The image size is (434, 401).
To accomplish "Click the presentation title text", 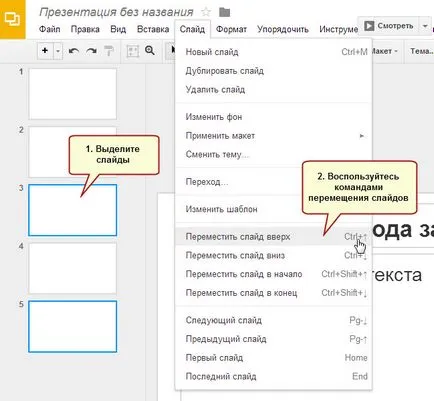I will click(116, 12).
